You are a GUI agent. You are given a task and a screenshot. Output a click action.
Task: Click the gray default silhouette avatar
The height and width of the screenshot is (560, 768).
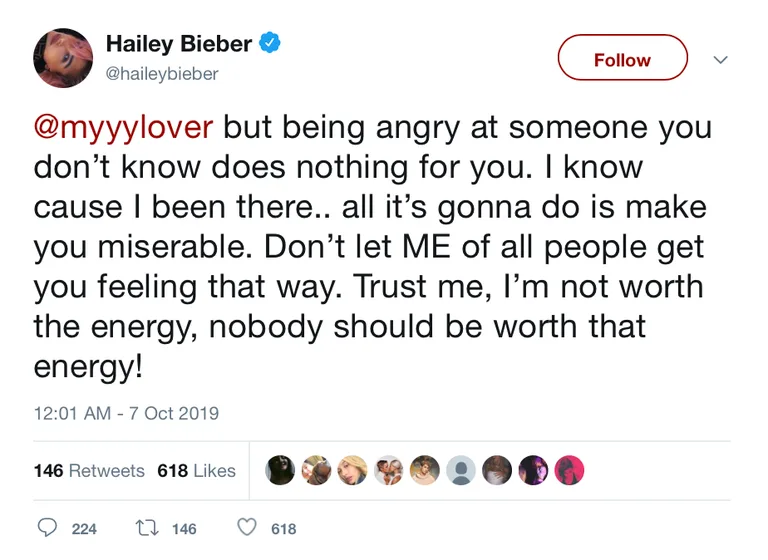click(x=461, y=470)
